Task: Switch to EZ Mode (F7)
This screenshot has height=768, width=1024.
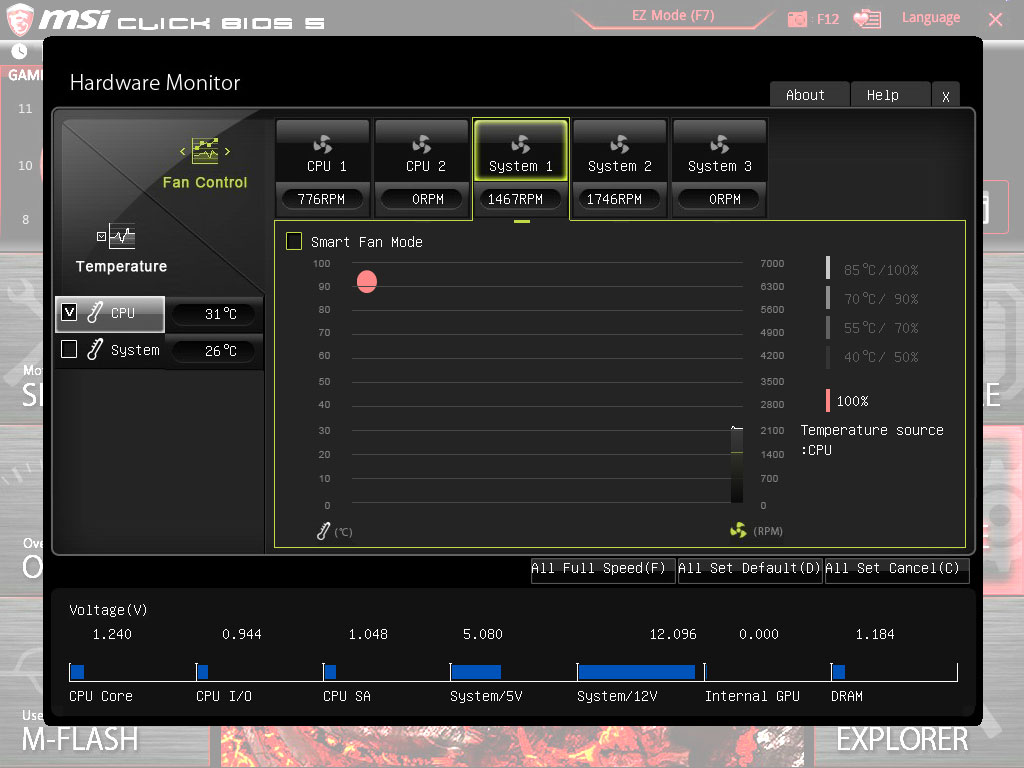Action: coord(673,16)
